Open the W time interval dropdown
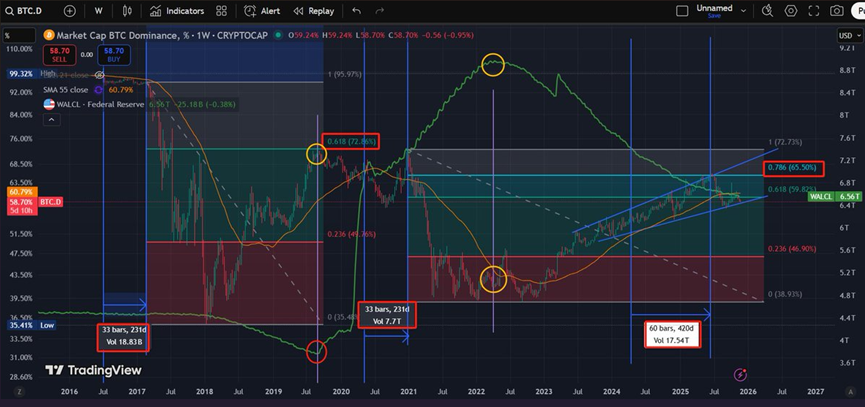This screenshot has width=865, height=407. tap(99, 11)
